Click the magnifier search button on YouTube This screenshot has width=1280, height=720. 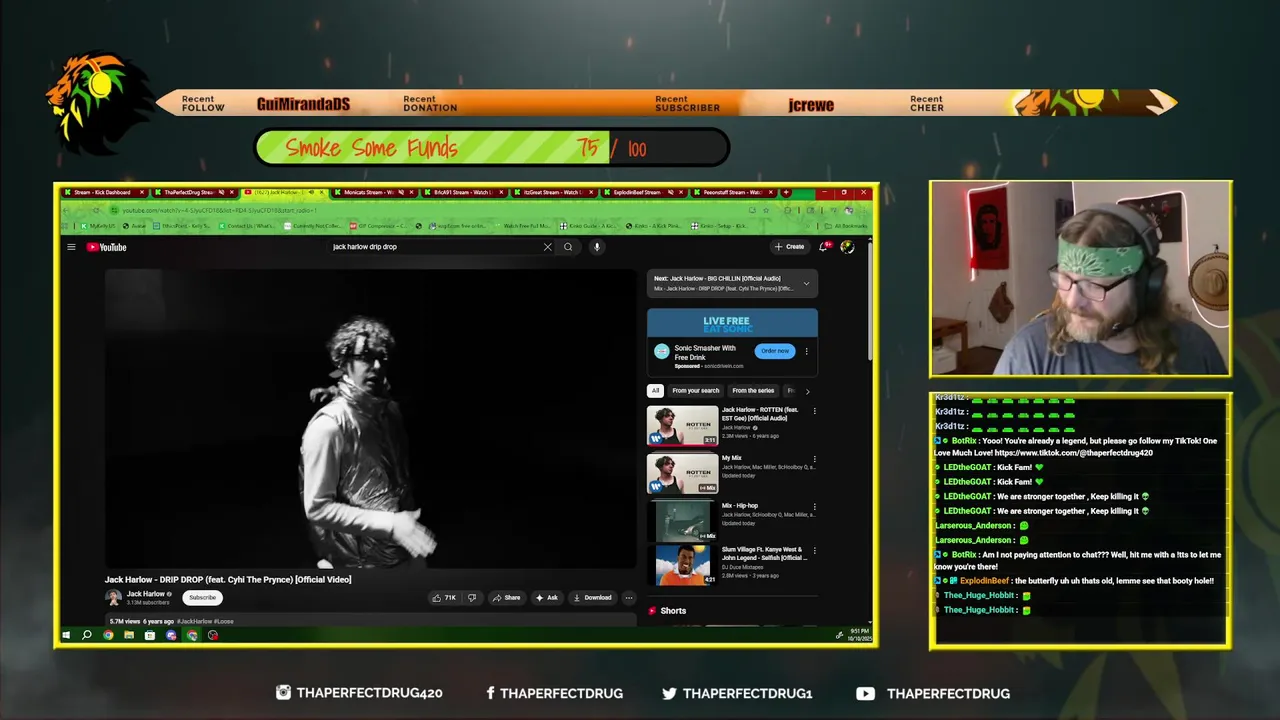pyautogui.click(x=568, y=247)
